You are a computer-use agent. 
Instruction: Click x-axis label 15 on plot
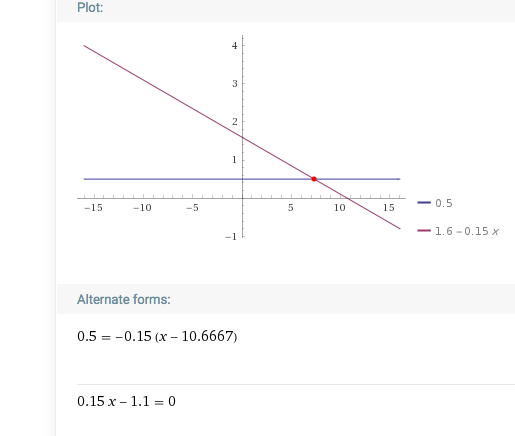coord(389,208)
